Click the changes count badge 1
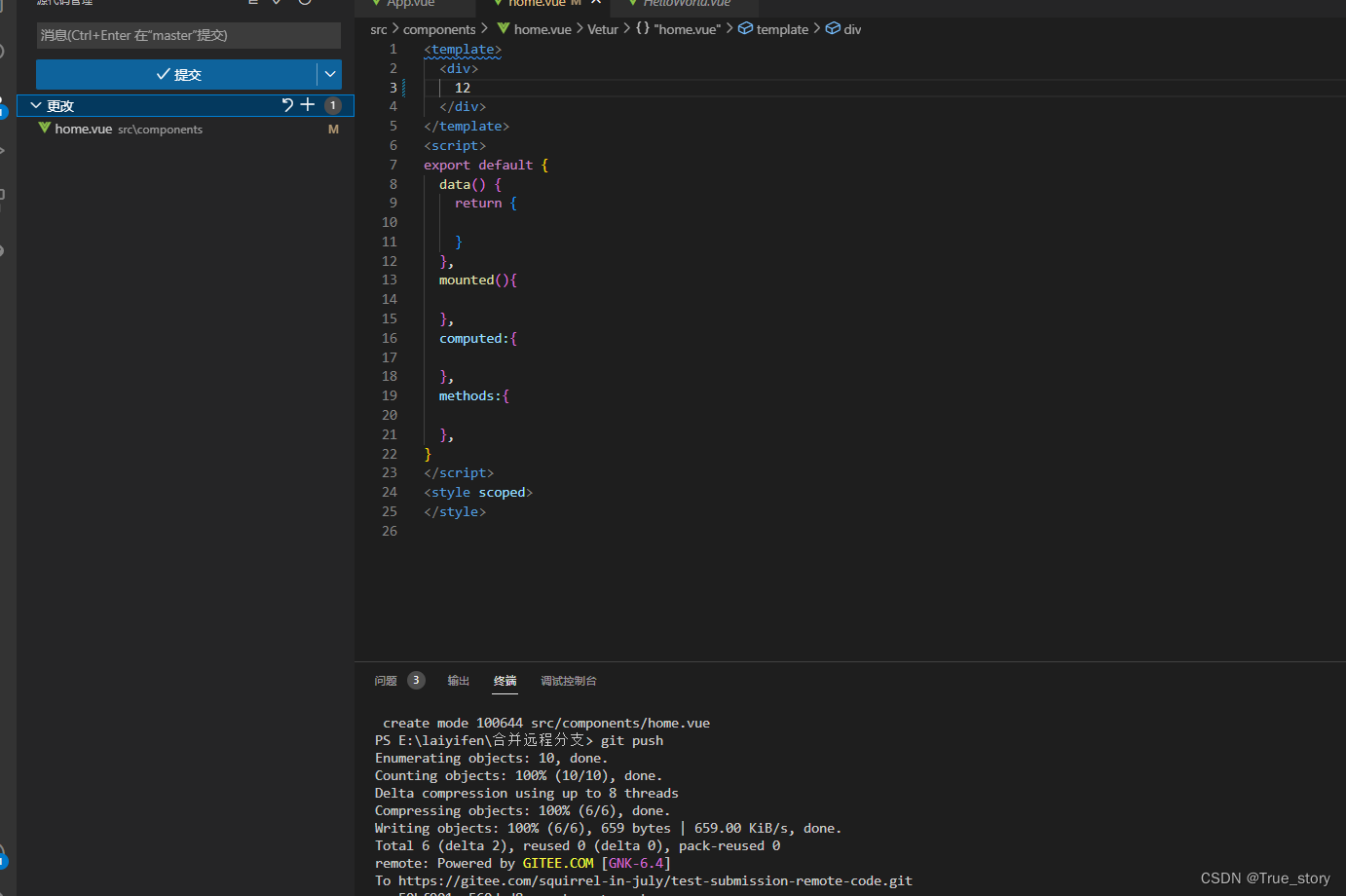The image size is (1346, 896). click(333, 105)
